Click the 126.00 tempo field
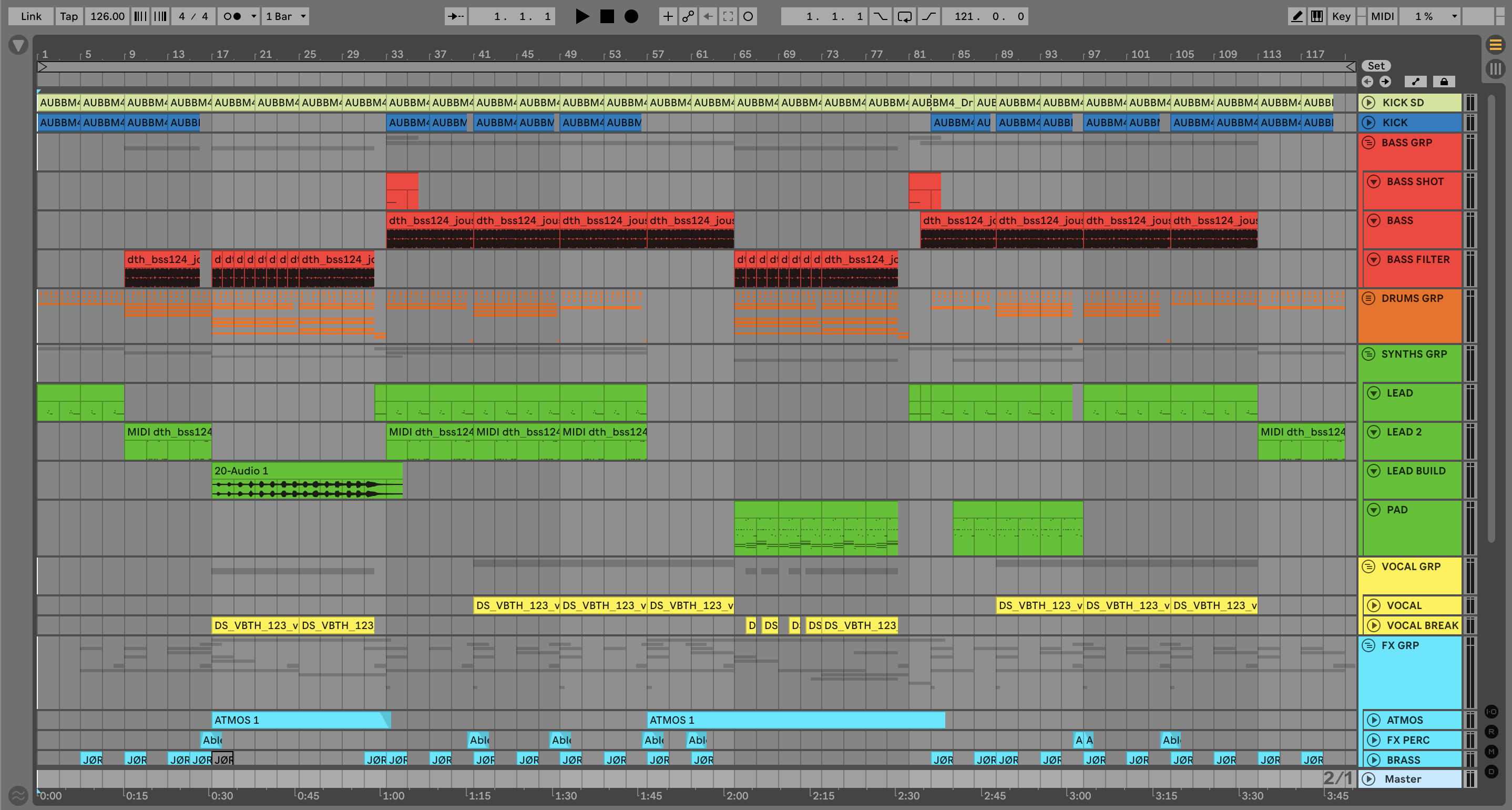This screenshot has height=810, width=1512. (x=107, y=16)
